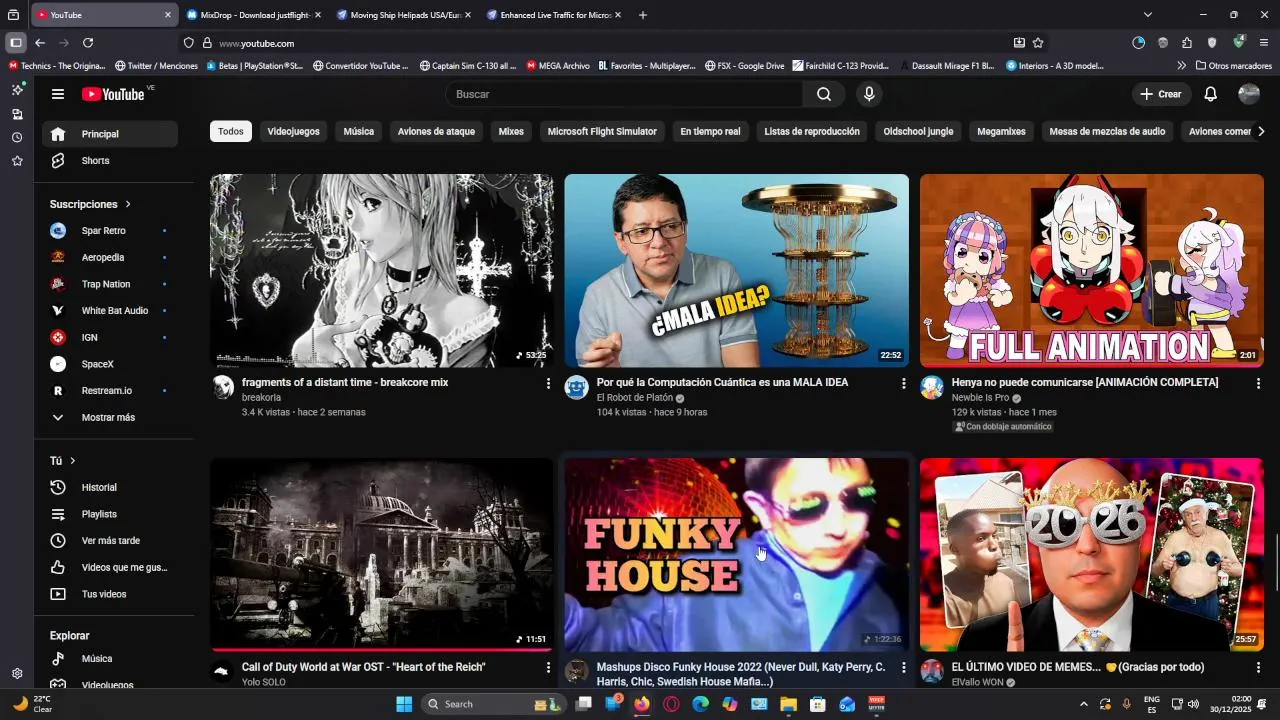Open the account avatar menu

click(1249, 94)
